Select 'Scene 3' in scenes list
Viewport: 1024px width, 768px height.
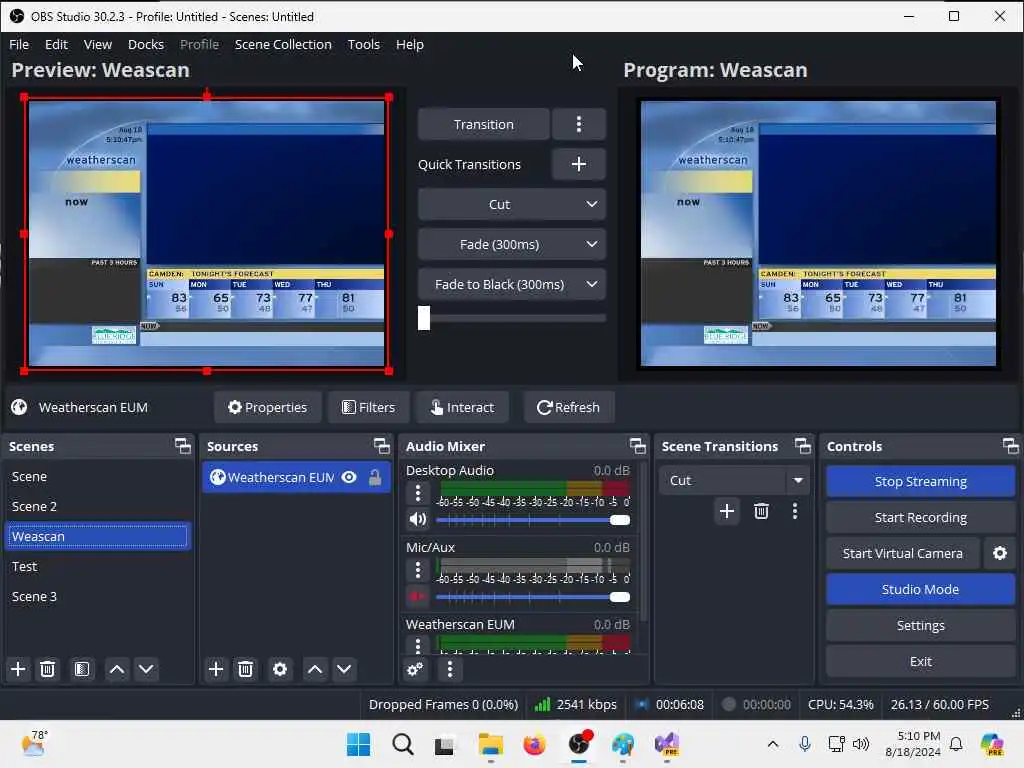[x=98, y=596]
